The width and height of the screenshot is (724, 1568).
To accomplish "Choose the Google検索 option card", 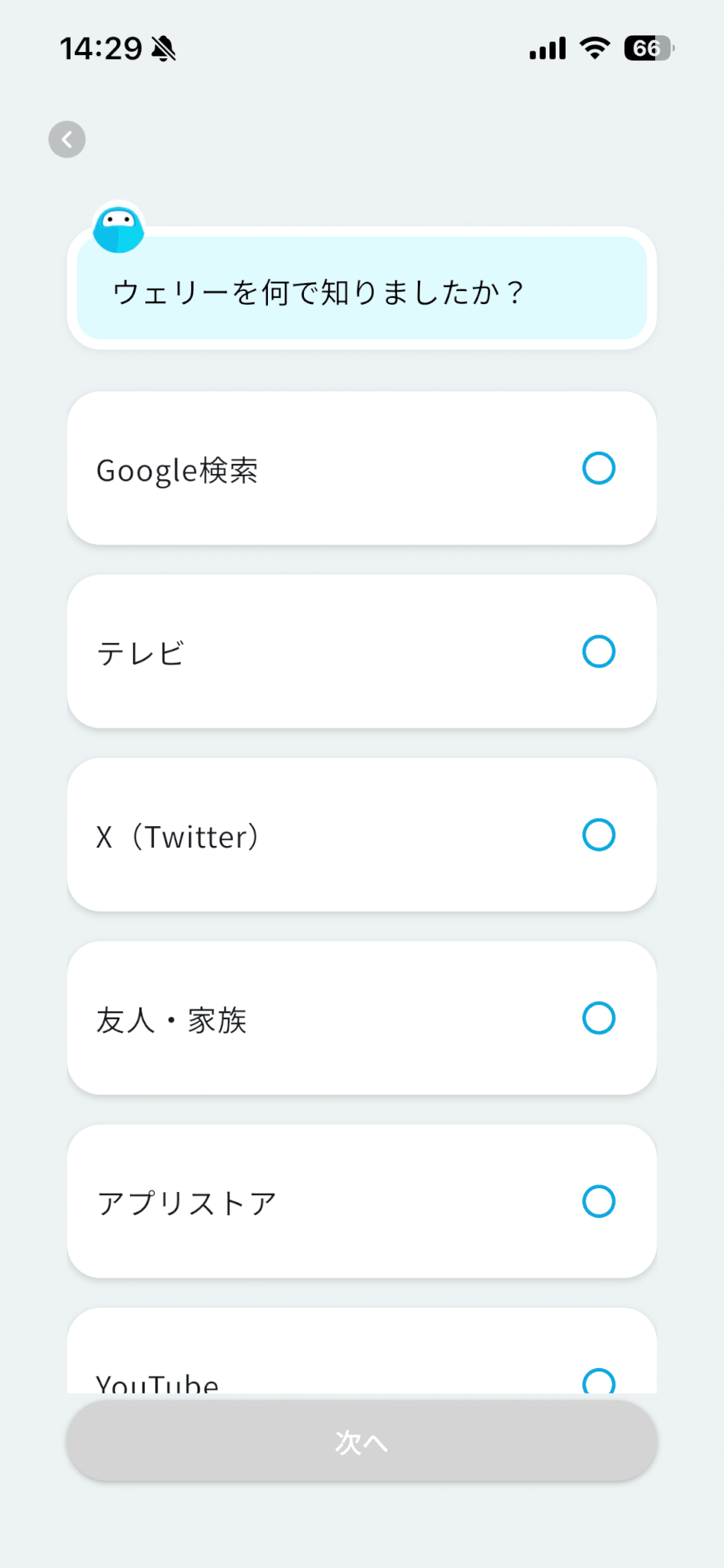I will tap(361, 469).
